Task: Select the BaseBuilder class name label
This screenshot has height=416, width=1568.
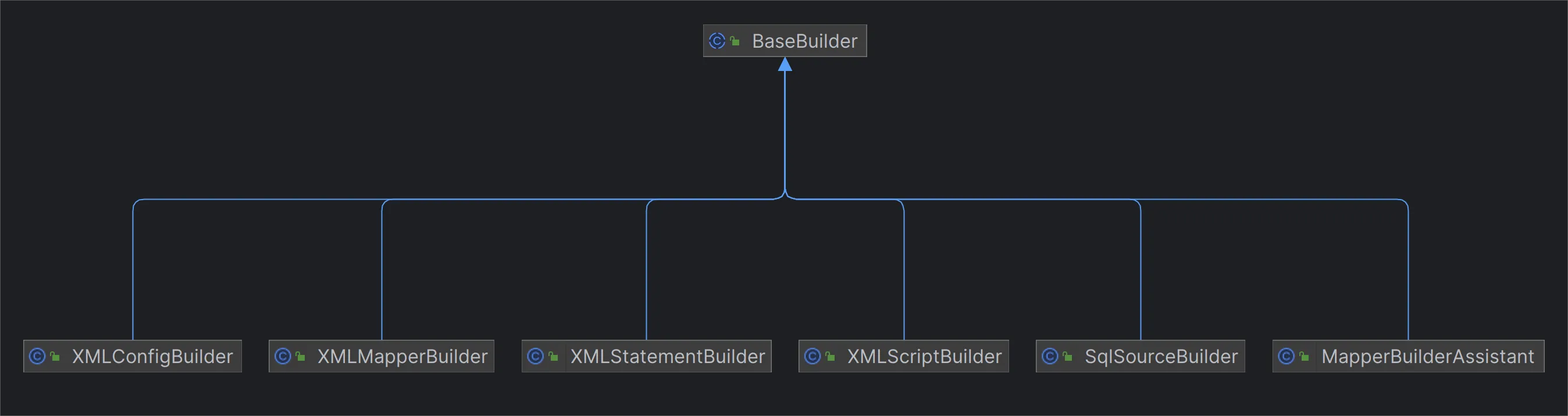Action: tap(804, 41)
